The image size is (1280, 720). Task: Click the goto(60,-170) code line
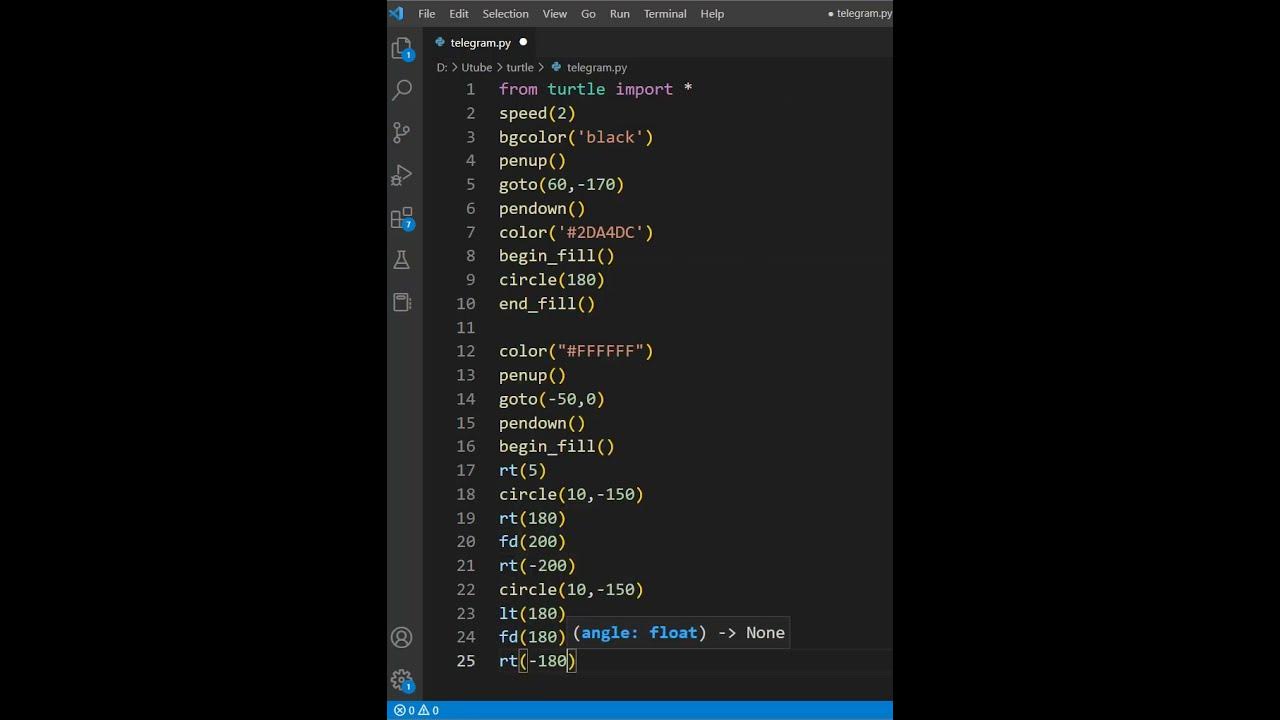click(x=562, y=185)
